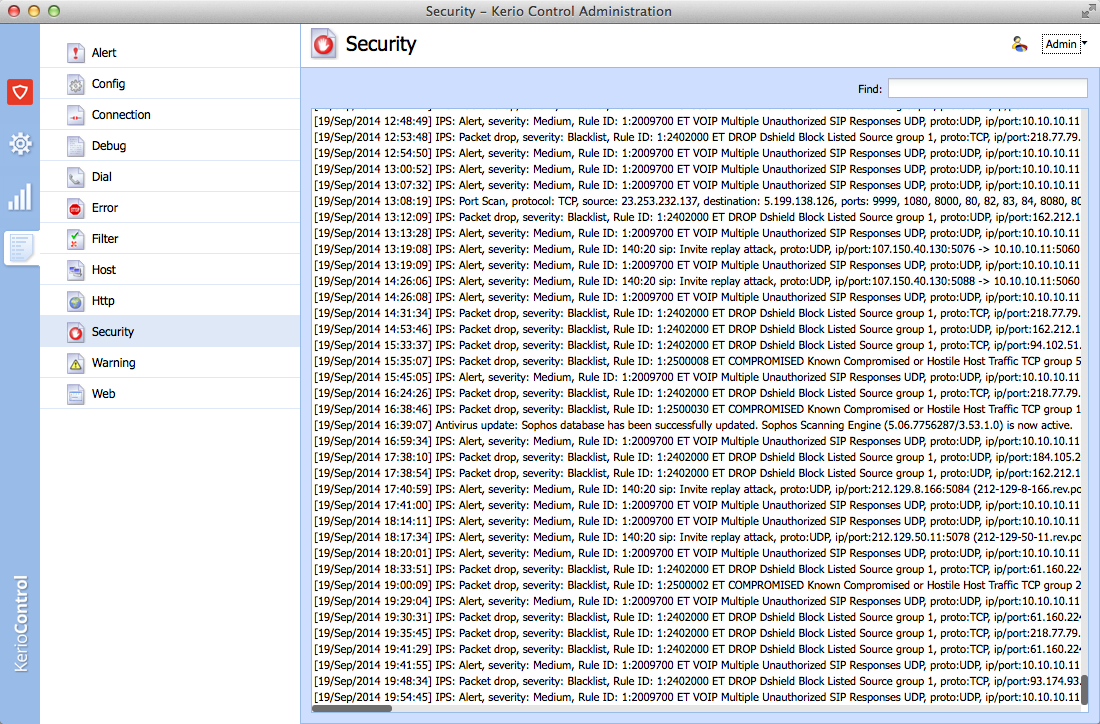Select the 12:53:48 Packet drop log line

697,137
